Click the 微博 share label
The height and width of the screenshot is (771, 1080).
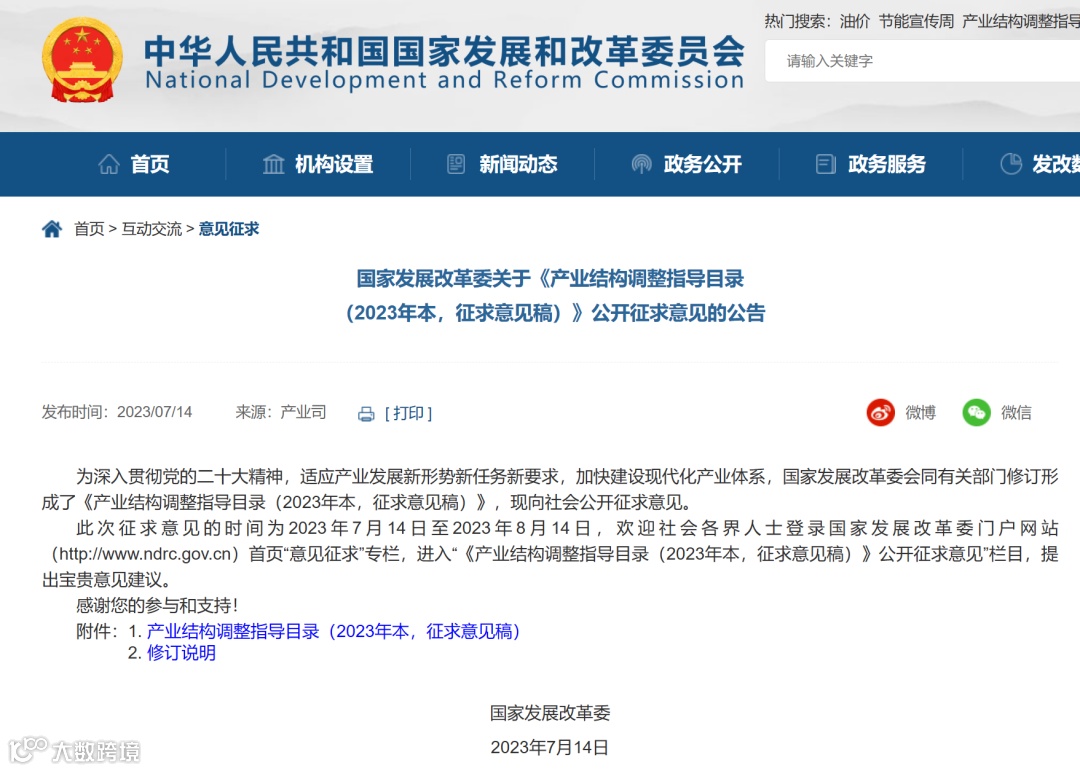920,413
